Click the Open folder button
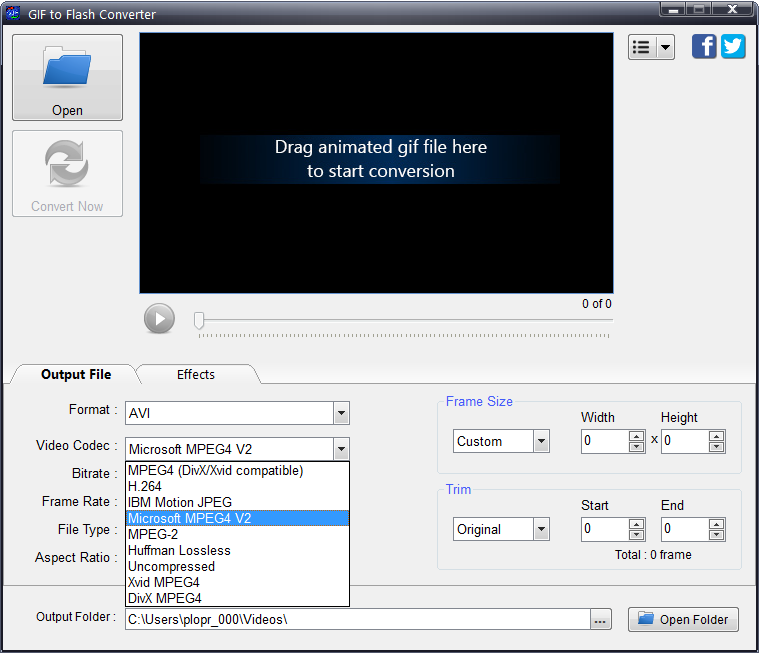Screen dimensions: 759x653 coord(683,619)
